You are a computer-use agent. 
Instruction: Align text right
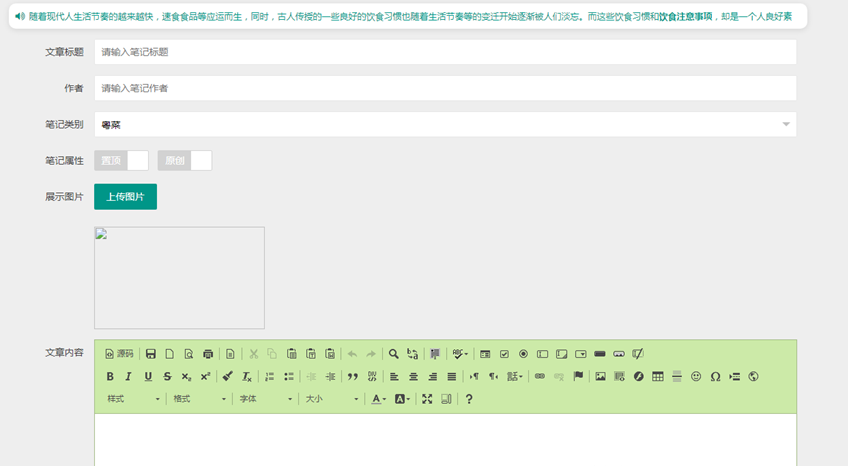click(x=433, y=377)
